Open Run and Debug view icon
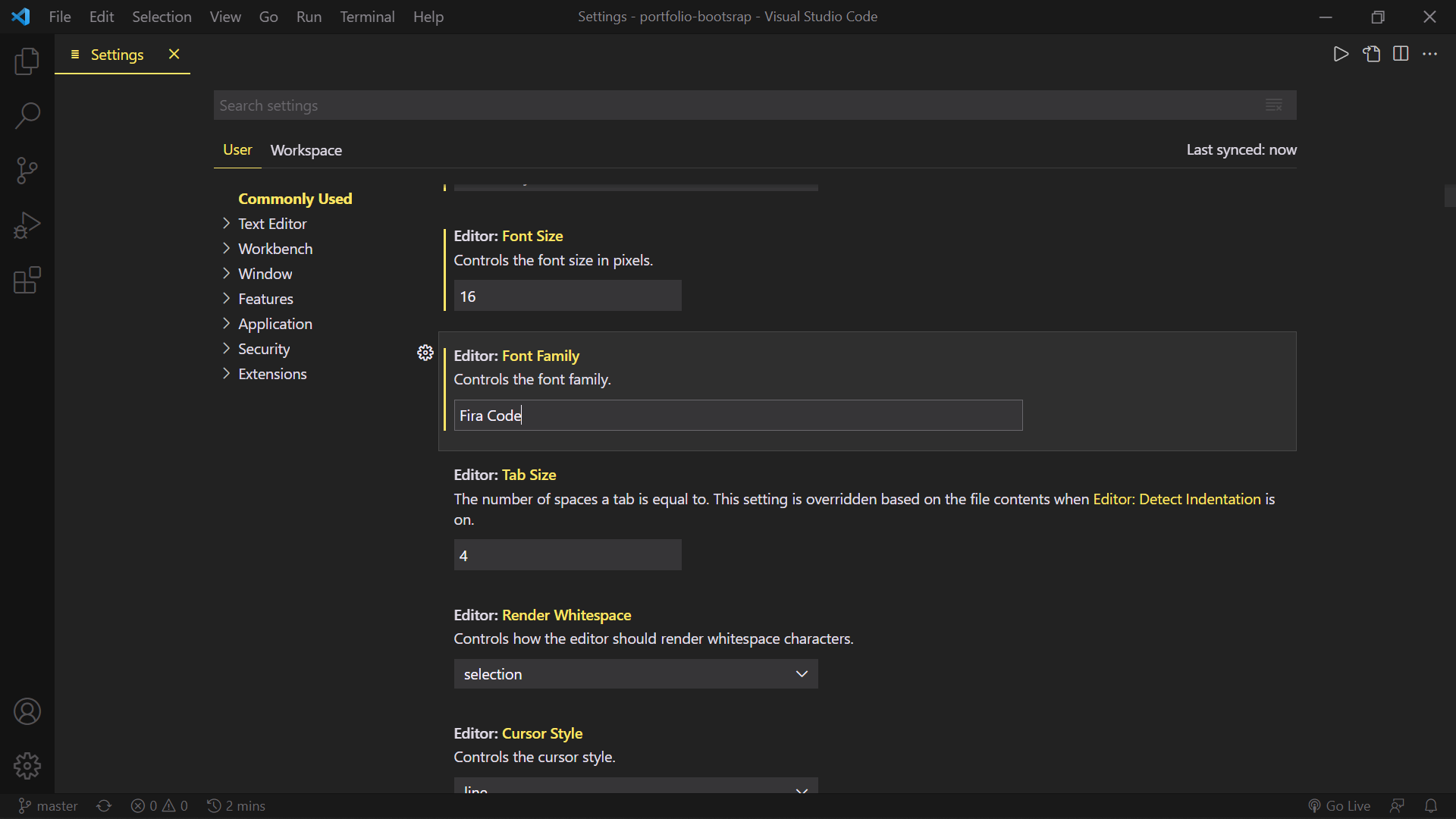 [x=27, y=225]
